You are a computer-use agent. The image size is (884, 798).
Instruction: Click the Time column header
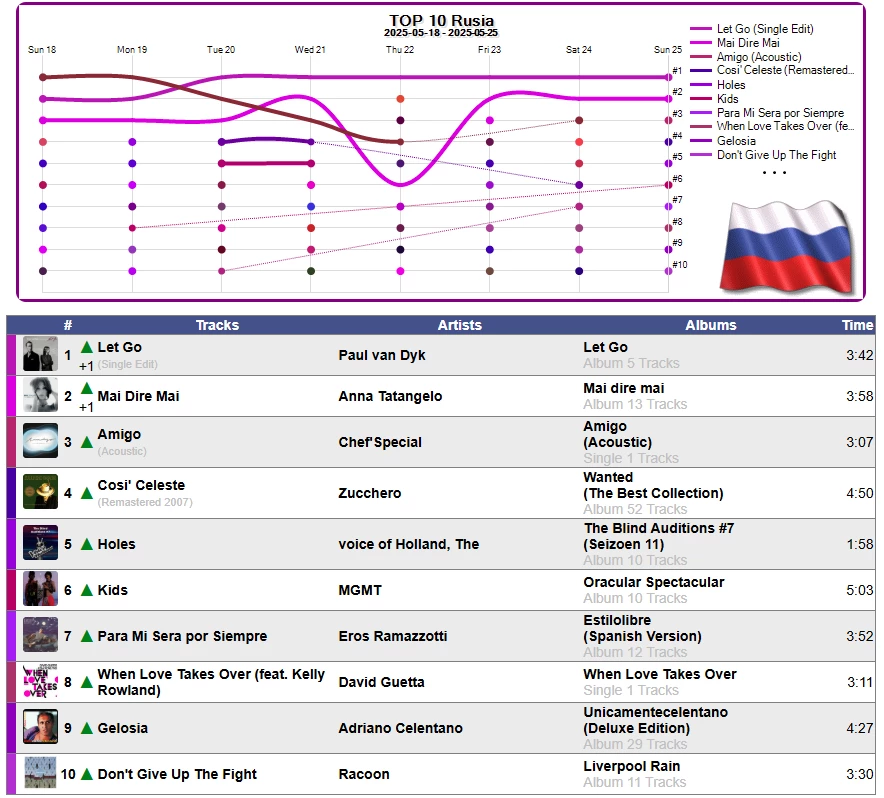click(857, 325)
